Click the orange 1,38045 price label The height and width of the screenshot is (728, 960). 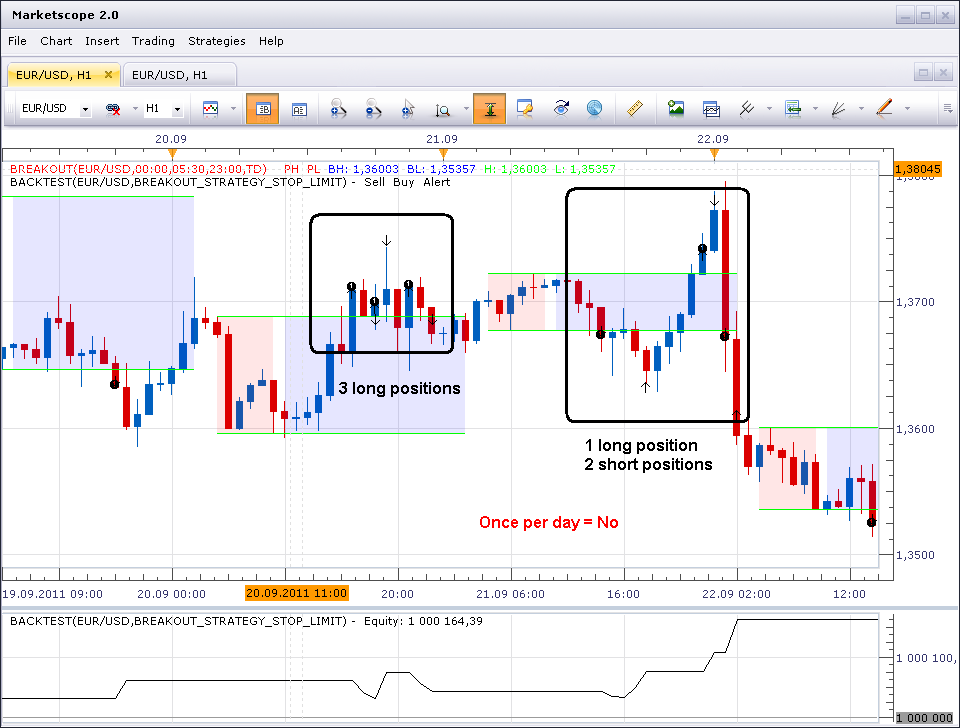point(917,169)
